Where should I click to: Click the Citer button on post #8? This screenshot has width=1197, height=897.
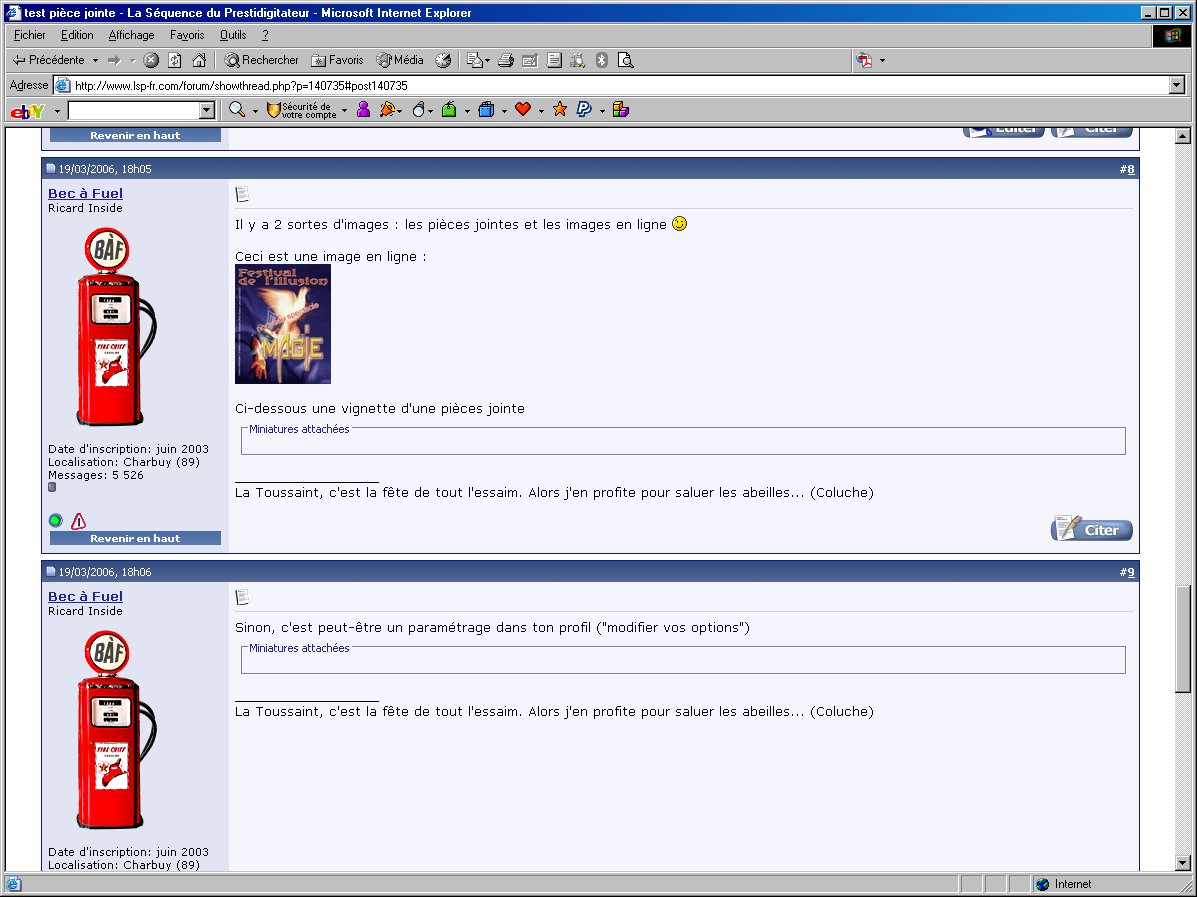(1091, 529)
